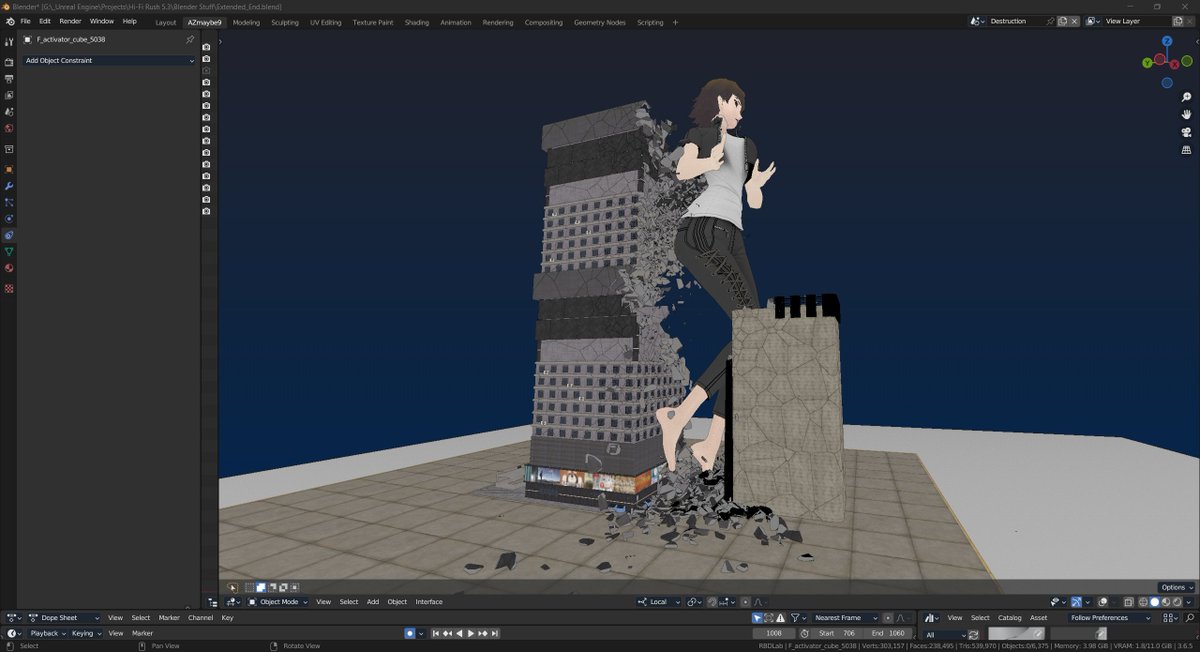The image size is (1200, 652).
Task: Click the End 1060 frame field
Action: tap(887, 633)
